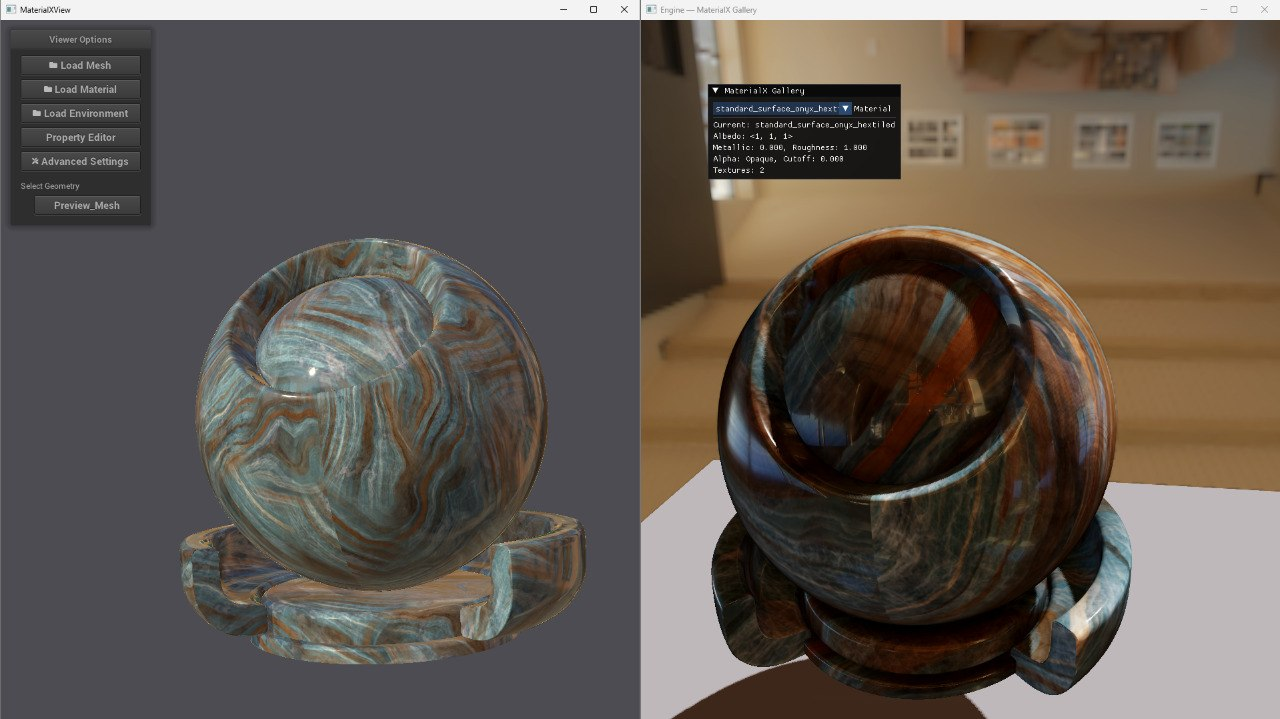Image resolution: width=1280 pixels, height=719 pixels.
Task: Click the Load Material button
Action: 80,89
